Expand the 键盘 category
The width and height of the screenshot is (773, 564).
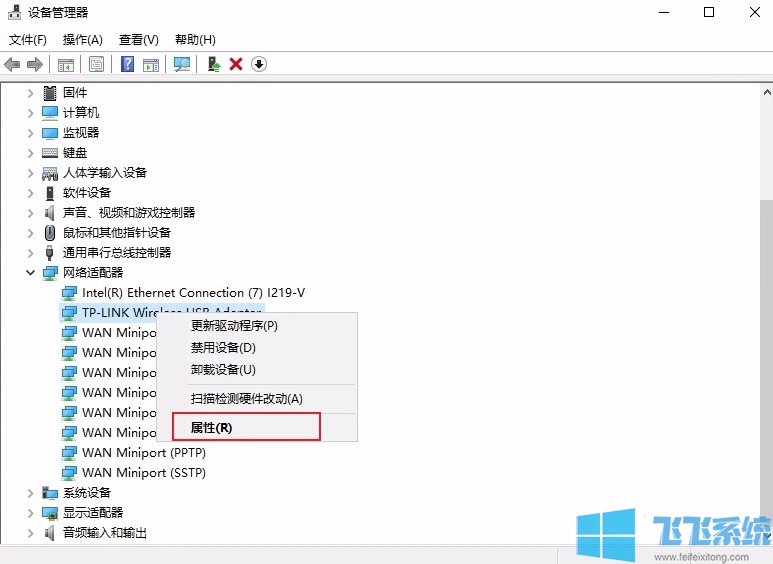tap(31, 153)
